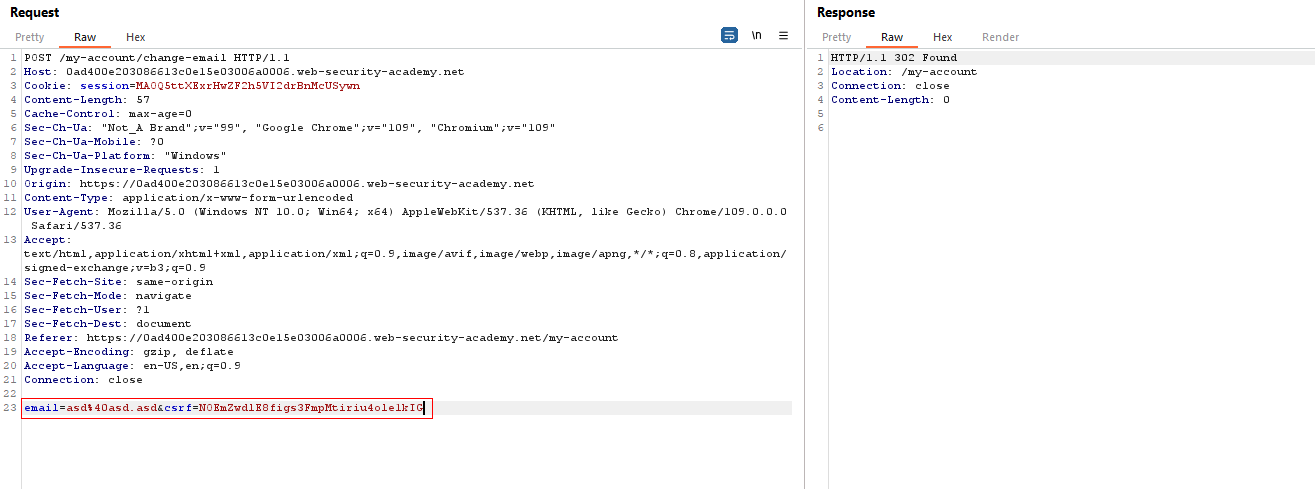Click the Origin header line

[279, 184]
